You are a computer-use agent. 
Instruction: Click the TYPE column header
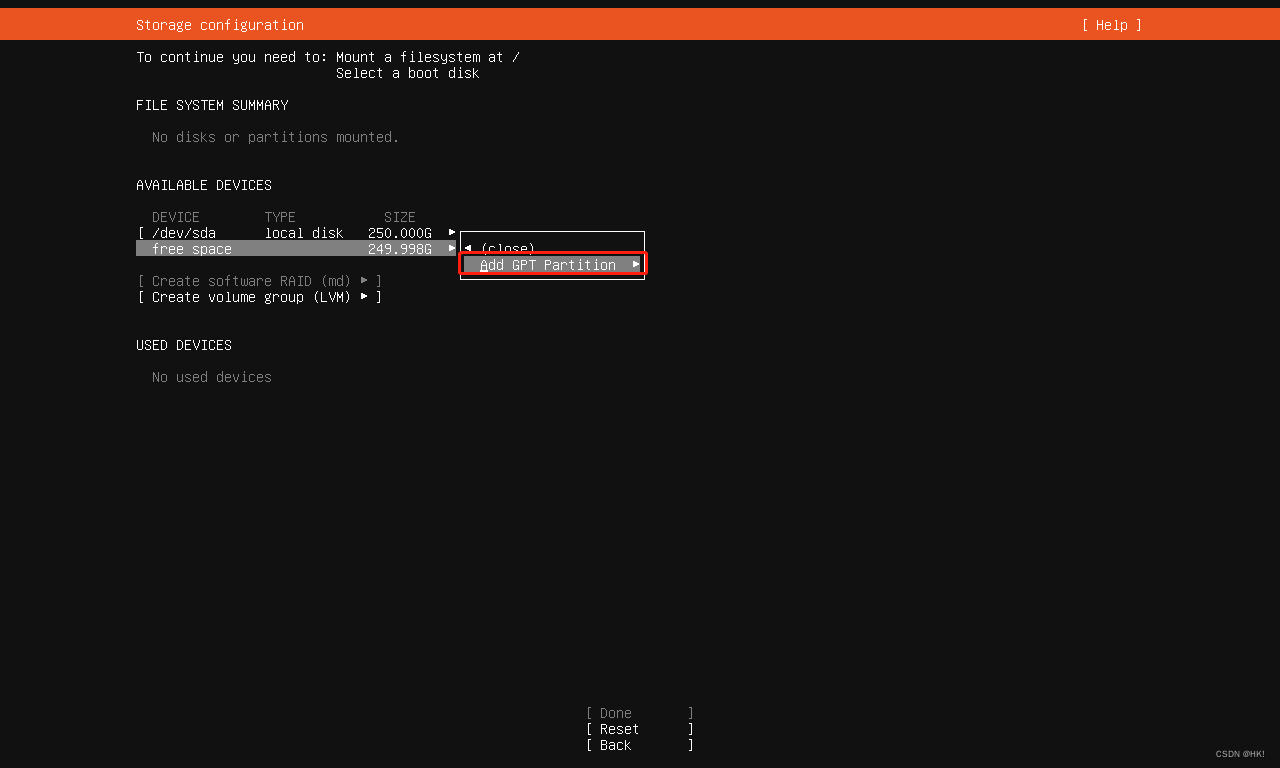[x=280, y=217]
